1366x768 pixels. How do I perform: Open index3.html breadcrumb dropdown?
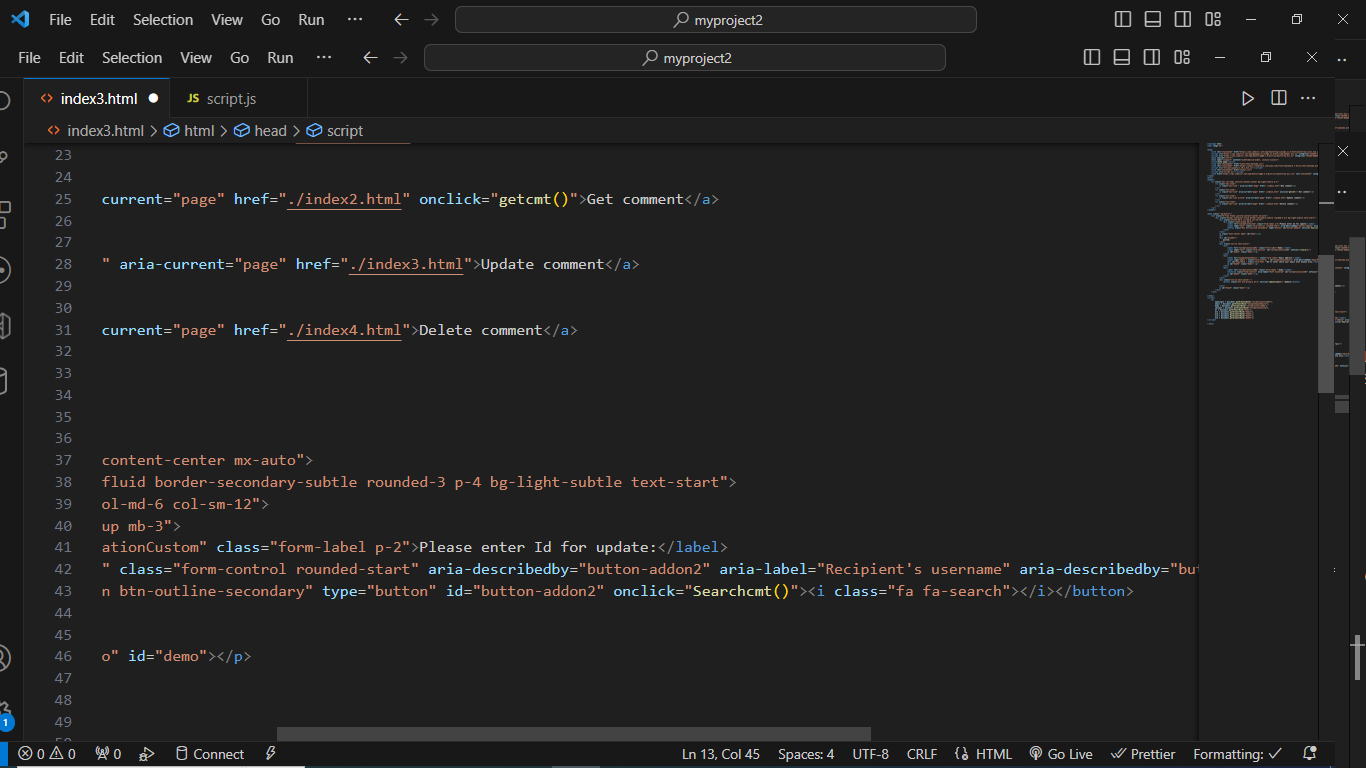106,131
